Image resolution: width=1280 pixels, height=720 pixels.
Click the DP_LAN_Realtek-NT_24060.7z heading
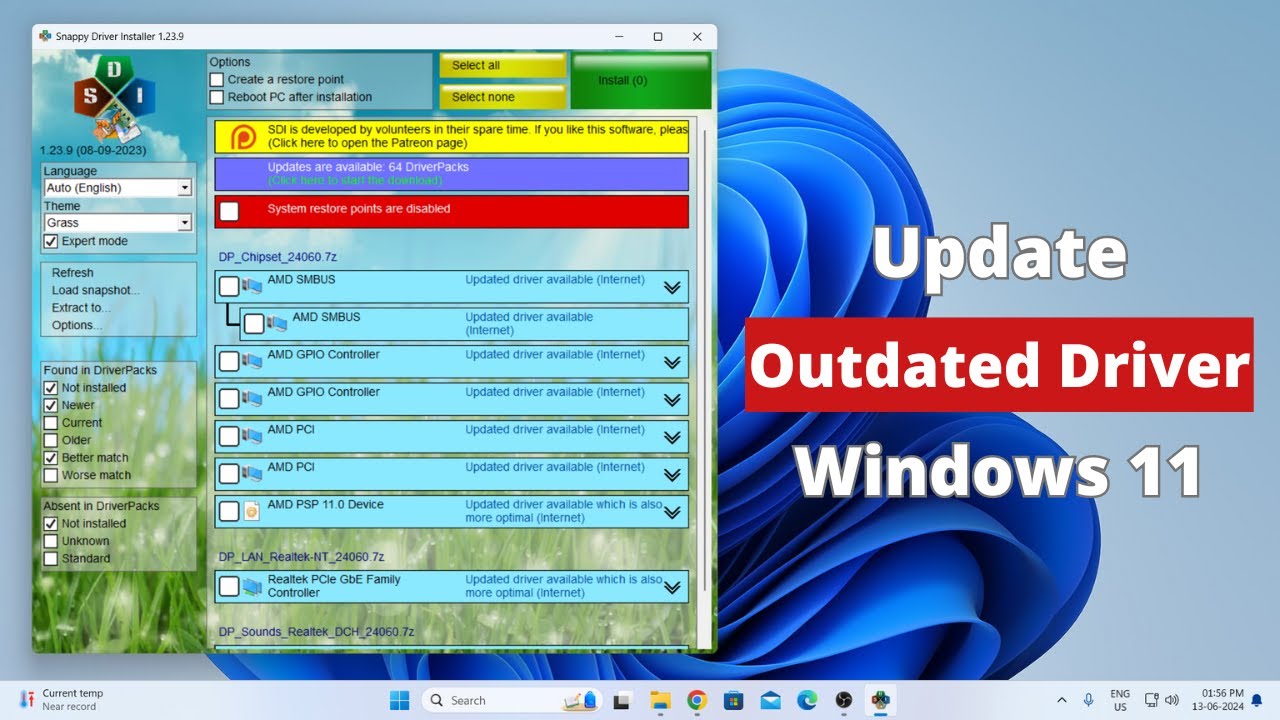click(x=301, y=557)
